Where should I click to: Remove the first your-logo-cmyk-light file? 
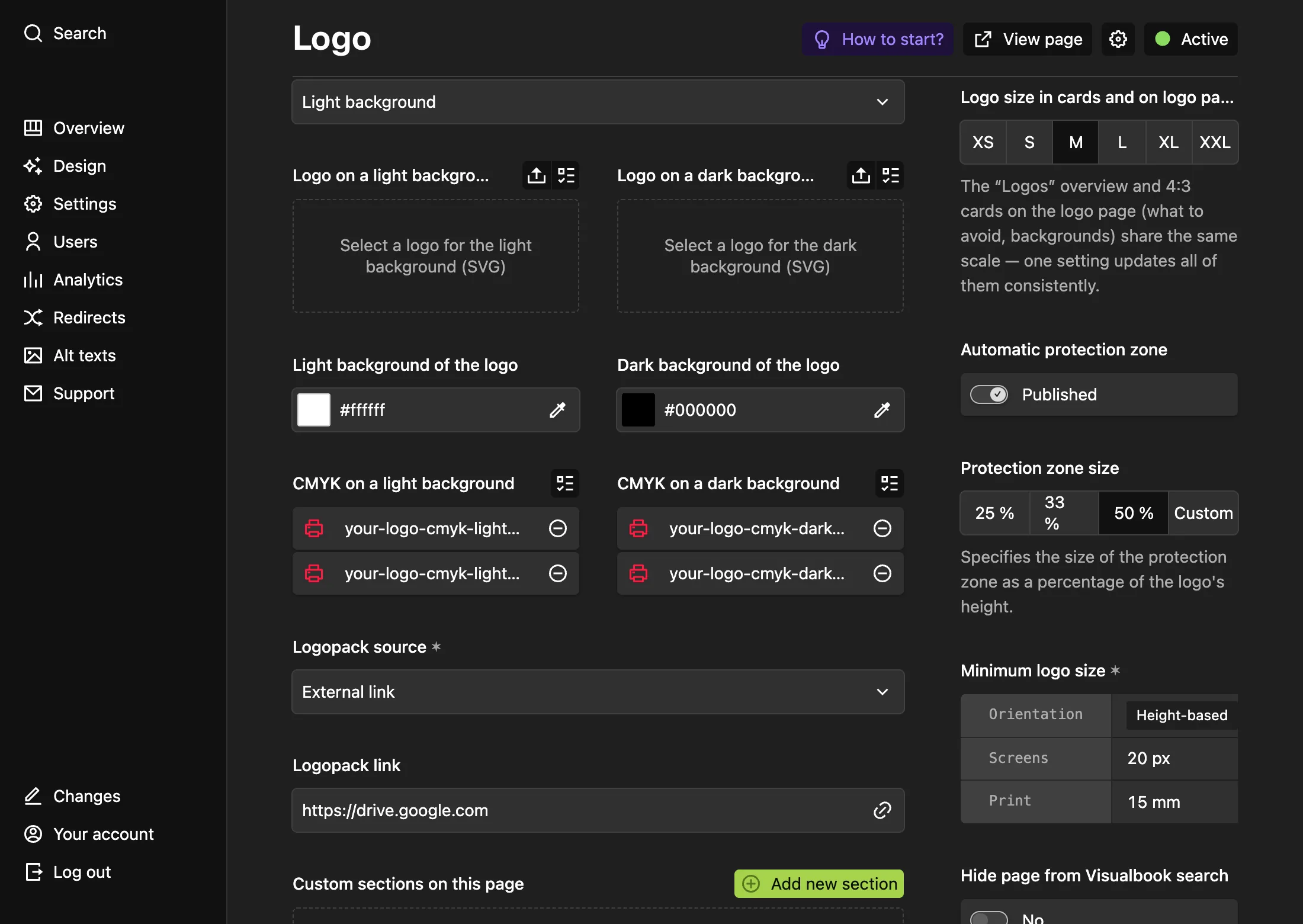point(558,528)
